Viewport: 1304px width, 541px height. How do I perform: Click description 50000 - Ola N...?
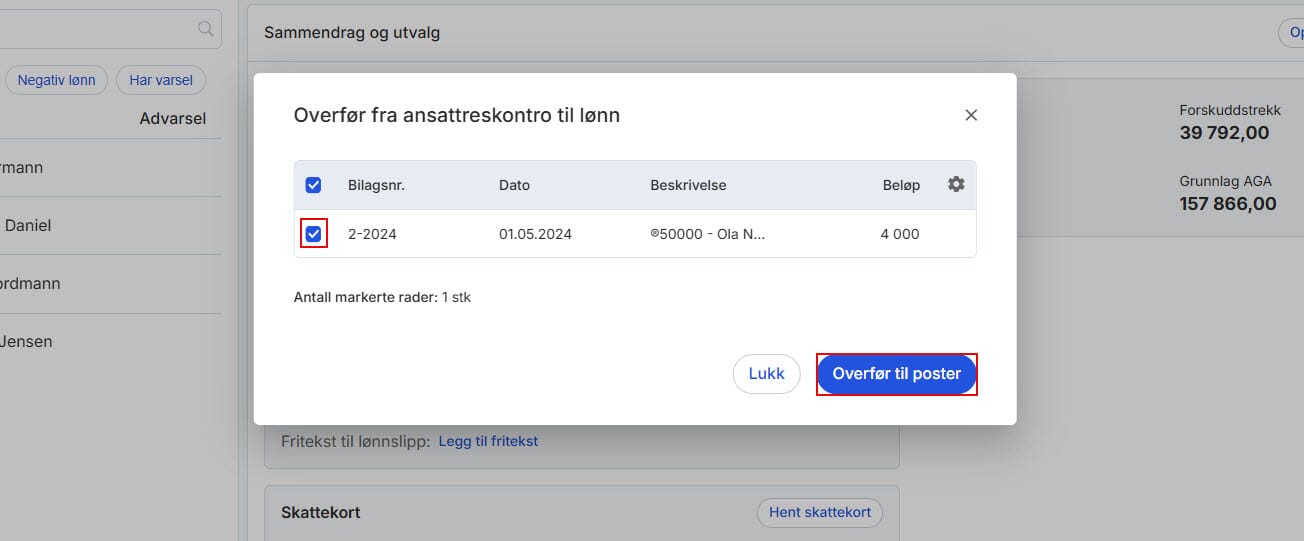click(x=707, y=234)
